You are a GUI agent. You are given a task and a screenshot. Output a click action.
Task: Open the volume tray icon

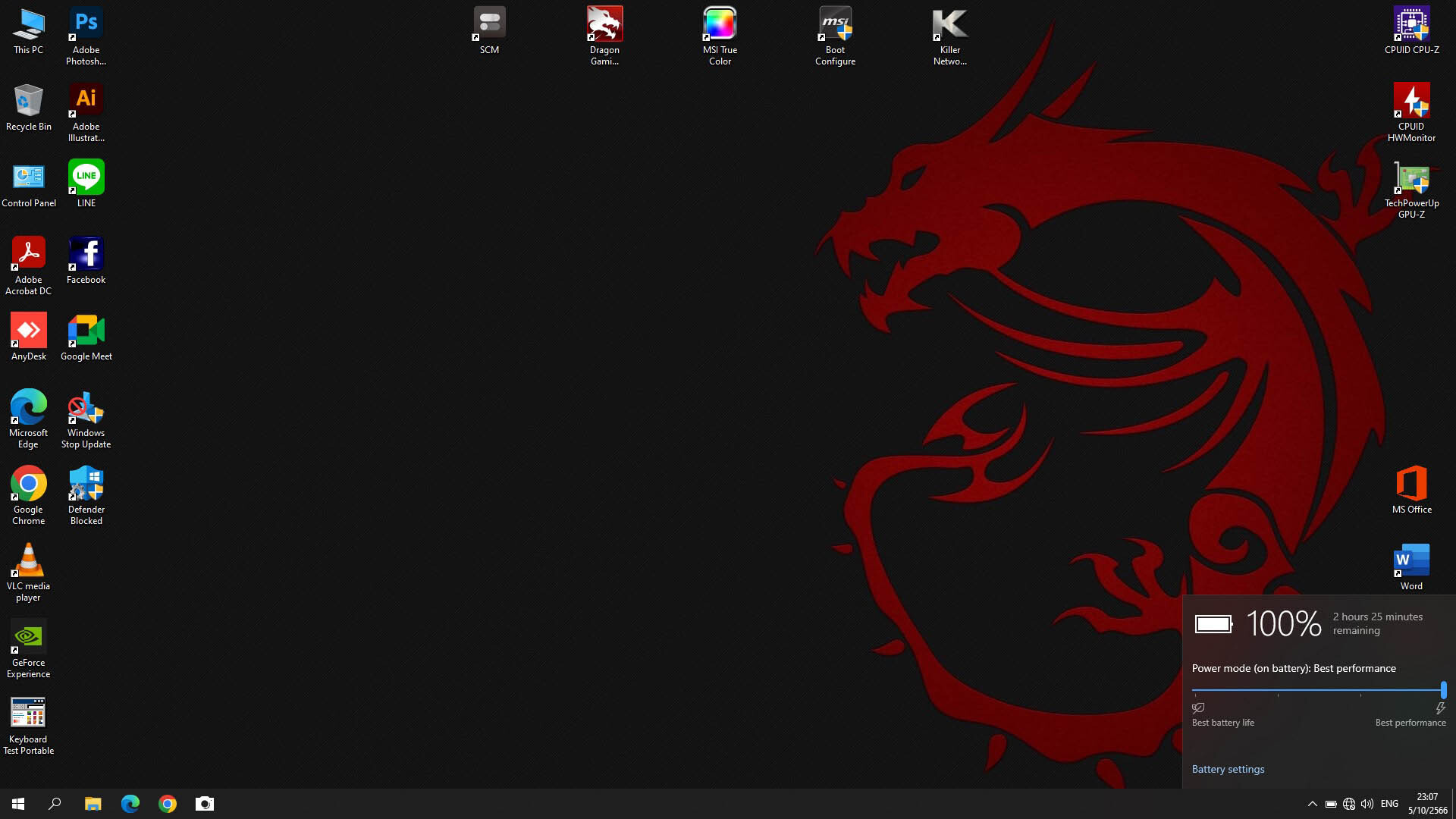pyautogui.click(x=1367, y=804)
